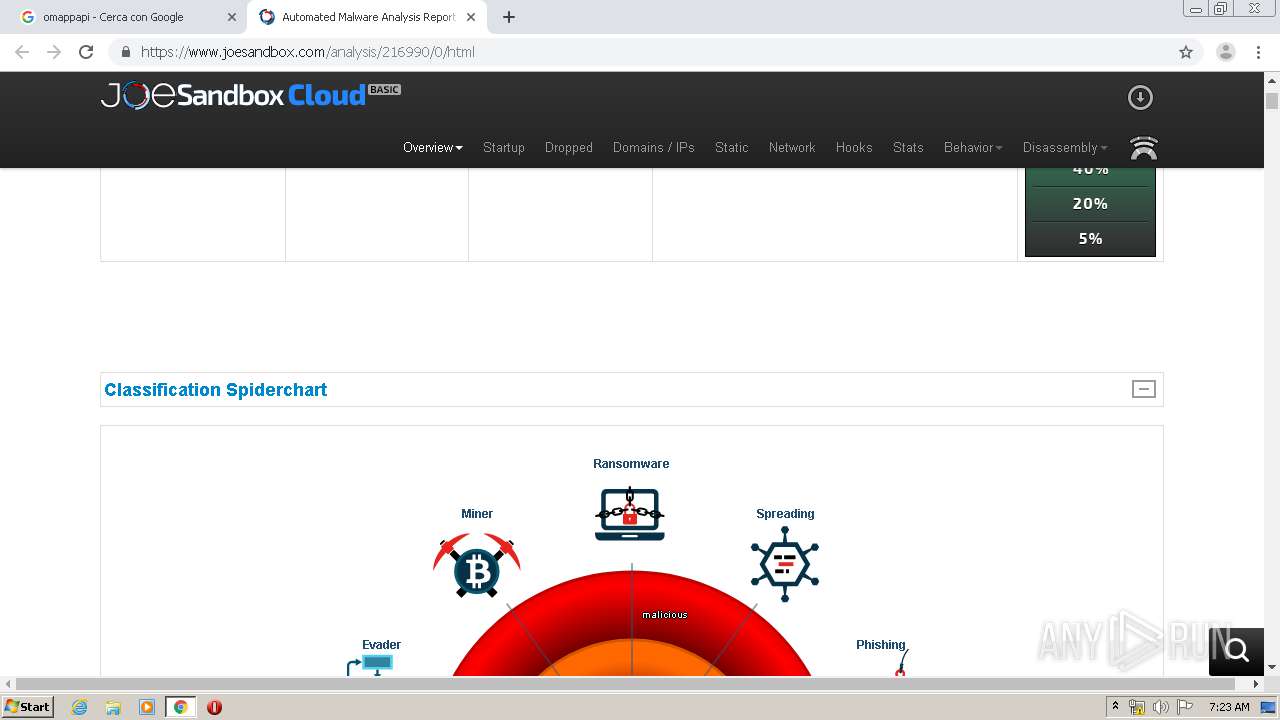Screen dimensions: 1280x720
Task: Click the horizontal scrollbar track
Action: (630, 684)
